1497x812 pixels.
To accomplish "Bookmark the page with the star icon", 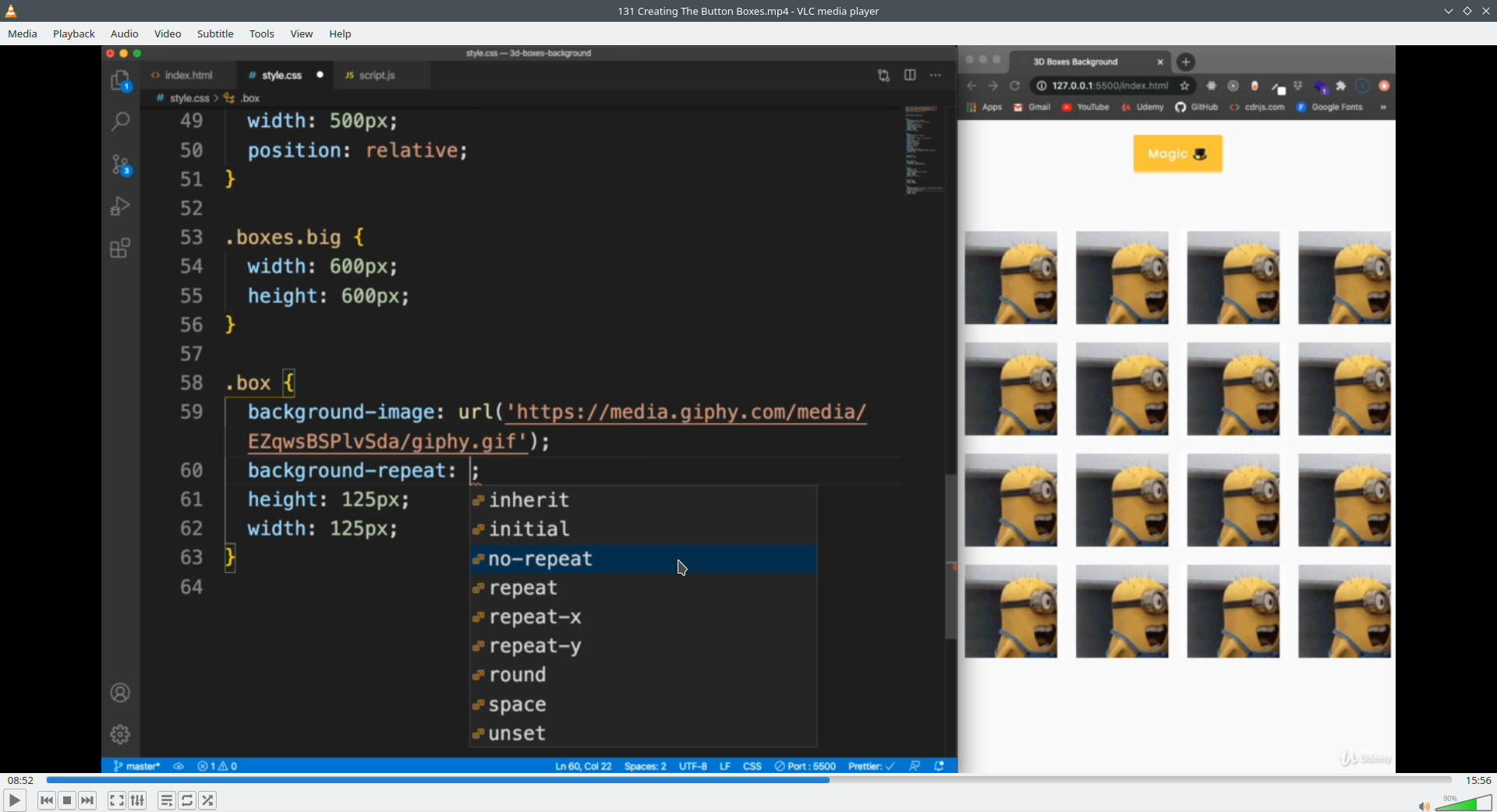I will coord(1184,86).
